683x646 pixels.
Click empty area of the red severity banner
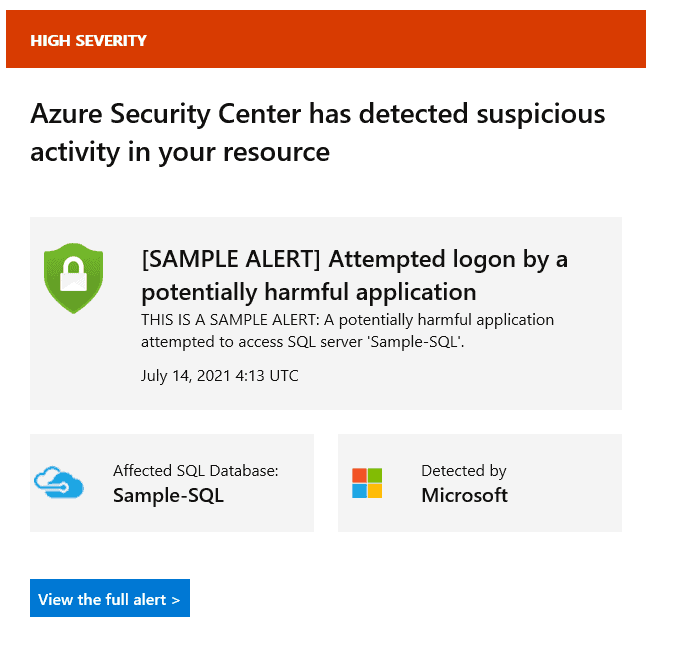(392, 39)
